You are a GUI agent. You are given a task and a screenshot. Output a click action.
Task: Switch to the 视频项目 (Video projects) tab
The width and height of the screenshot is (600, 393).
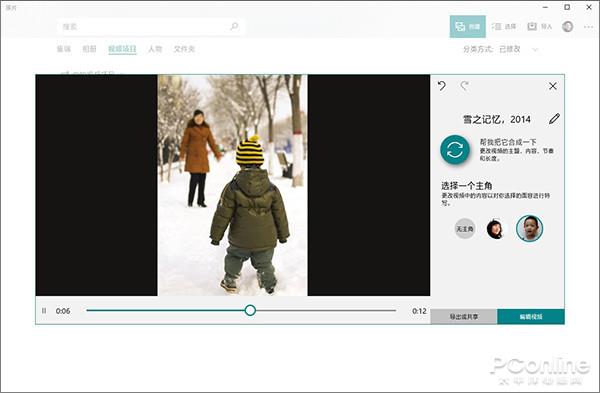122,49
